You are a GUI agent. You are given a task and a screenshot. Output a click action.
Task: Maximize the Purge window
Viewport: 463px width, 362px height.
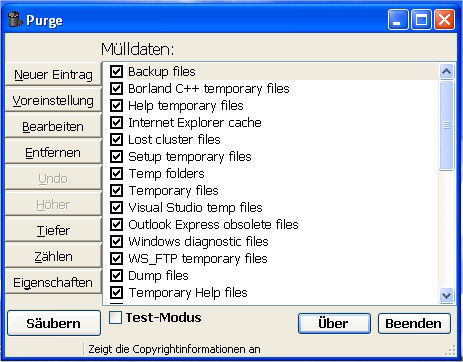[421, 20]
